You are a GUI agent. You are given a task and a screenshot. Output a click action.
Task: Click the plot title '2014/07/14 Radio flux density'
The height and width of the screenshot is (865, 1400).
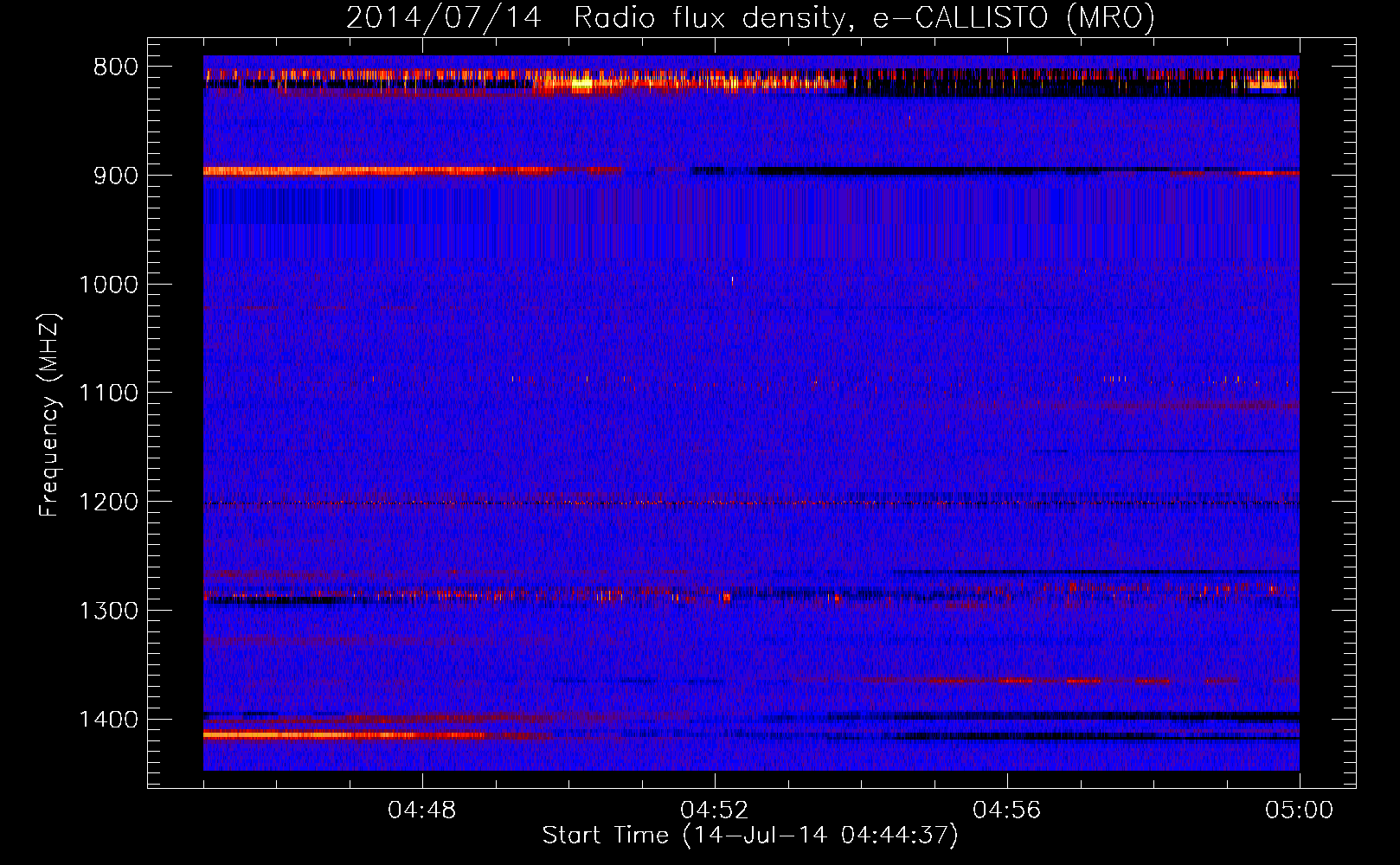pyautogui.click(x=749, y=17)
